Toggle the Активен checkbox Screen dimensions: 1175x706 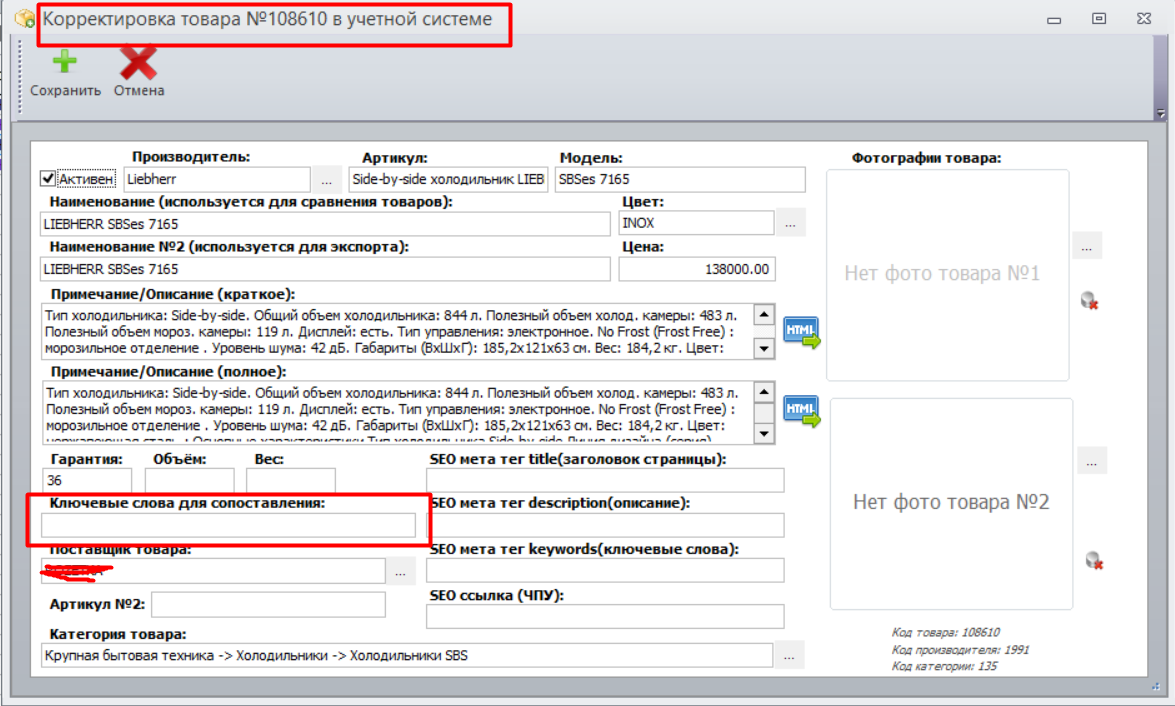click(x=48, y=178)
